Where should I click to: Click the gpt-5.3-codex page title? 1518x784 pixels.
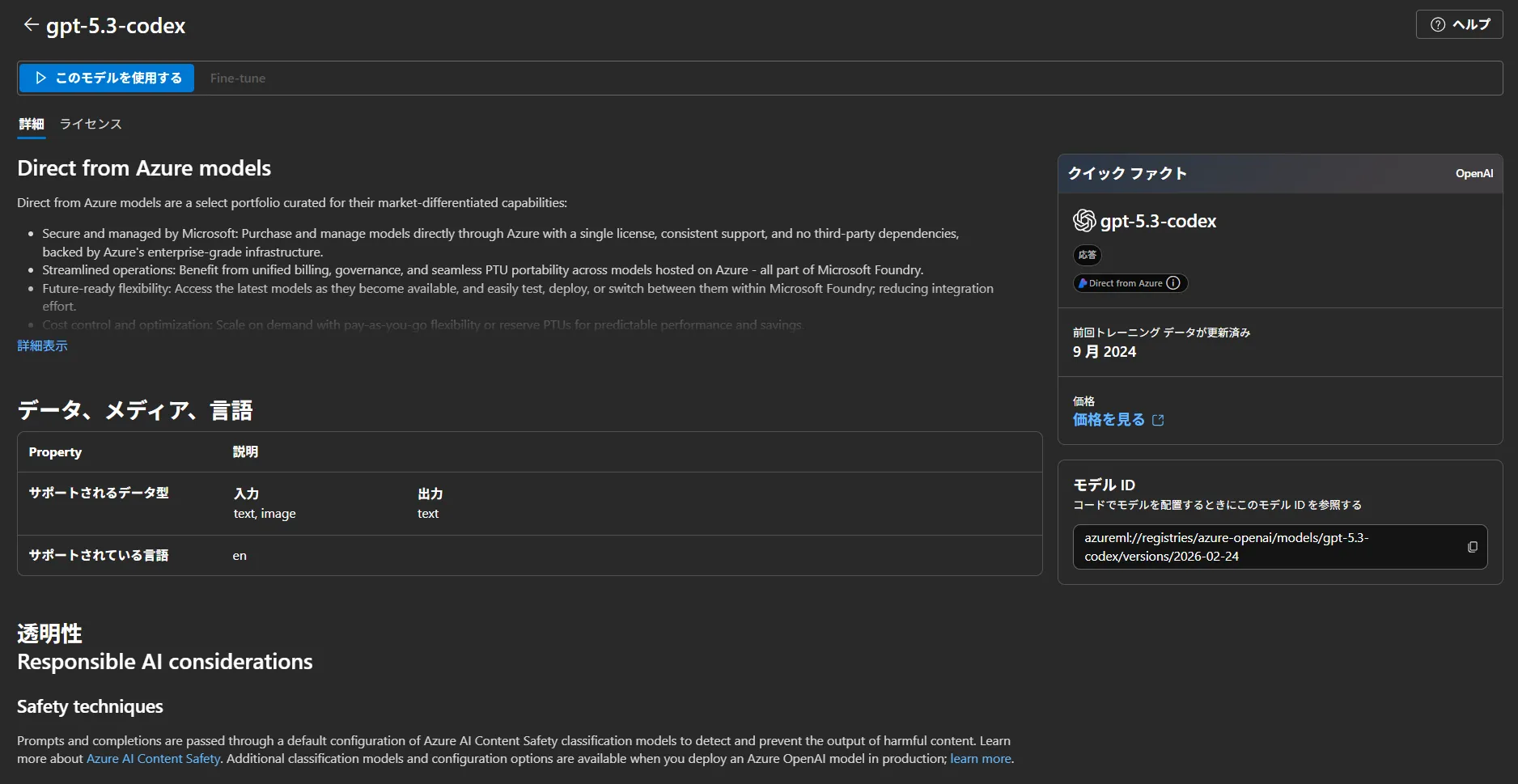116,26
